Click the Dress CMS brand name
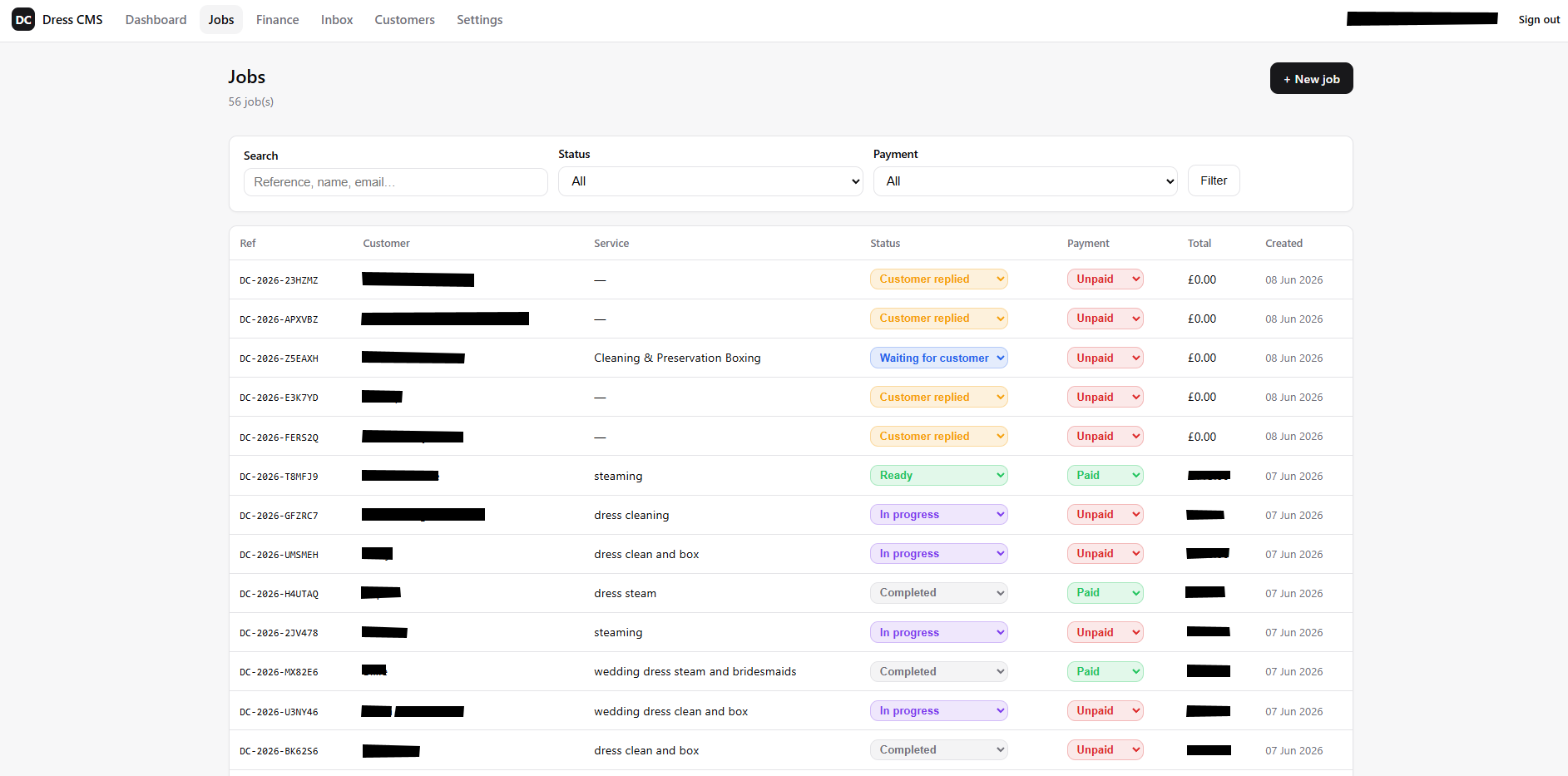This screenshot has height=776, width=1568. [x=72, y=19]
